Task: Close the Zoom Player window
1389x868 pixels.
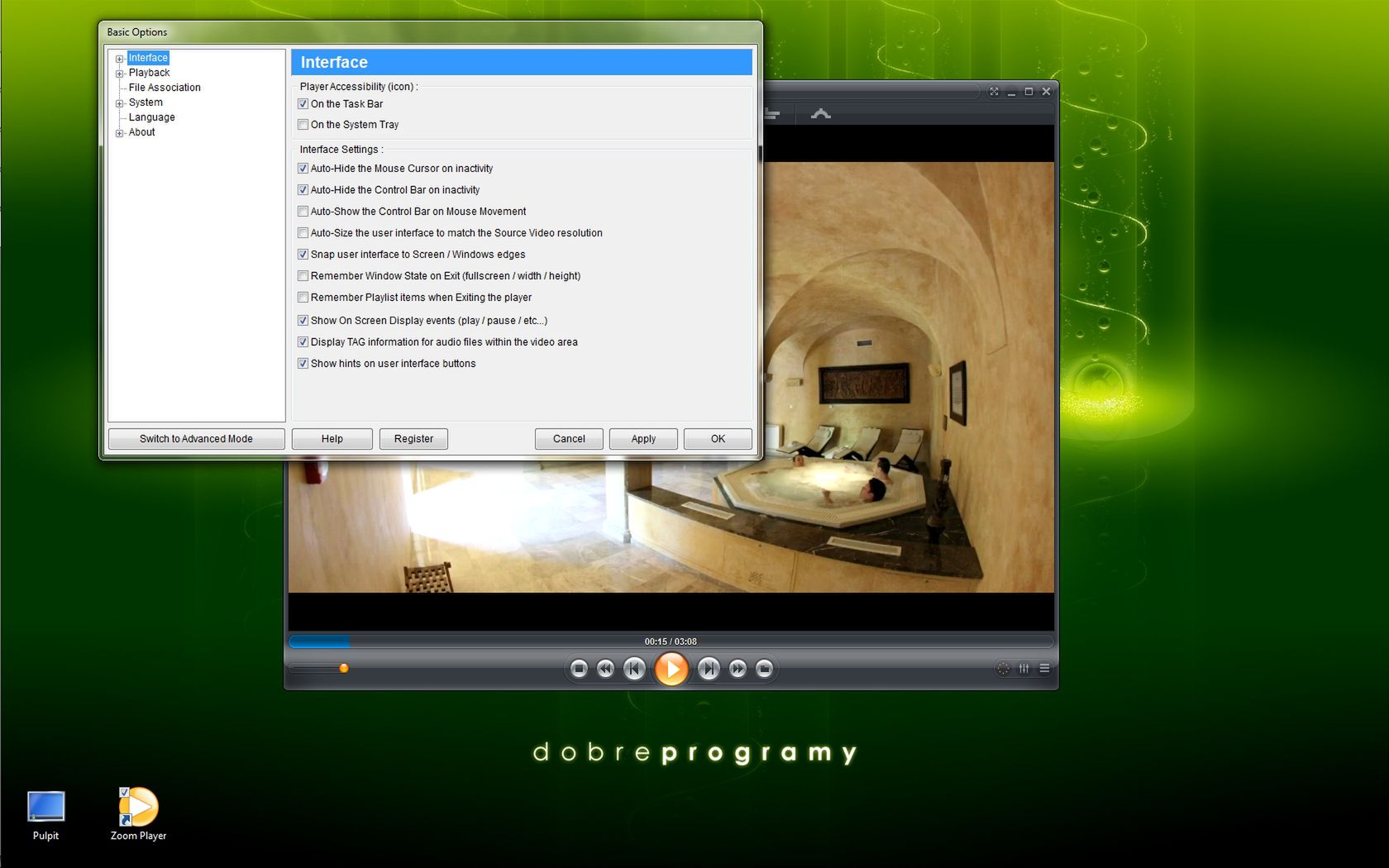Action: pos(1046,92)
